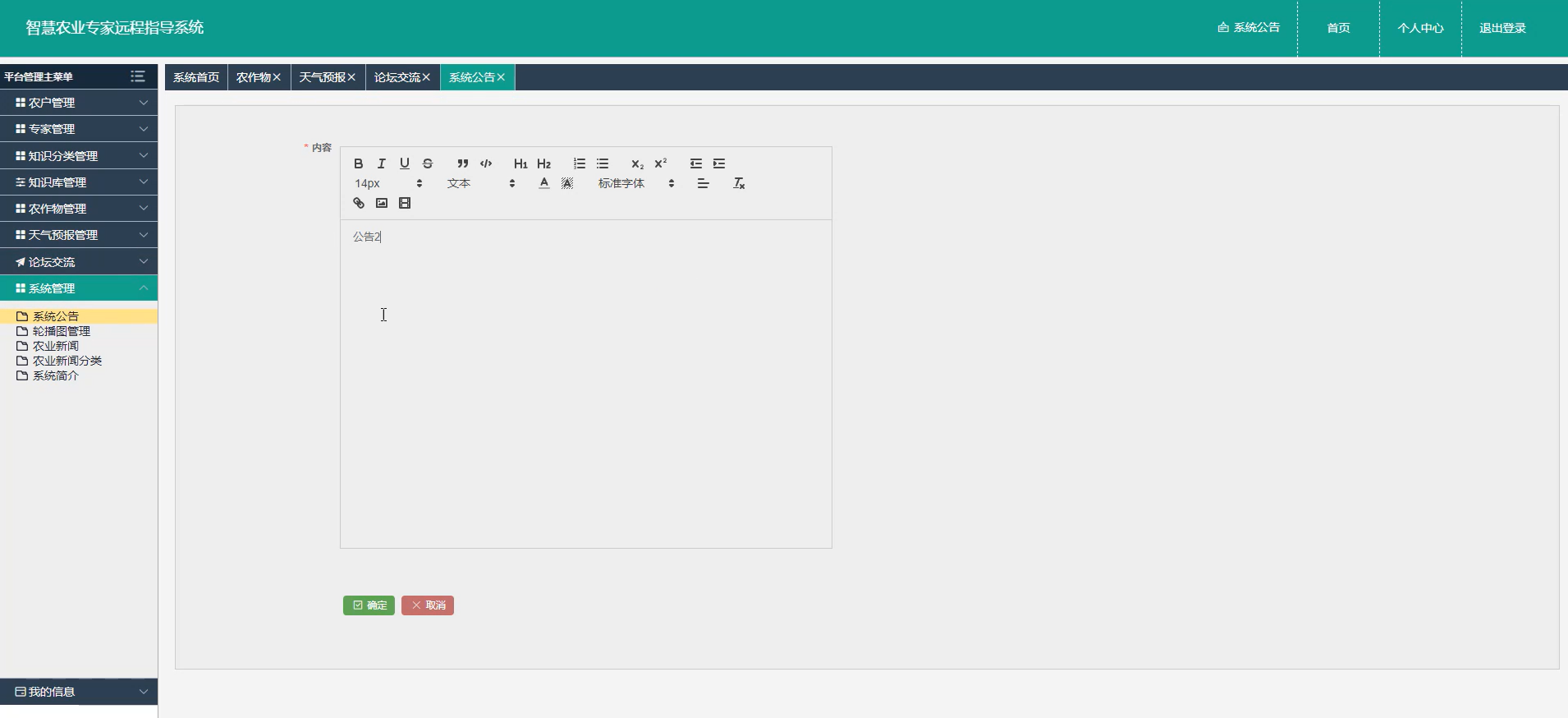Viewport: 1568px width, 718px height.
Task: Collapse the sidebar menu with list icon
Action: [138, 76]
